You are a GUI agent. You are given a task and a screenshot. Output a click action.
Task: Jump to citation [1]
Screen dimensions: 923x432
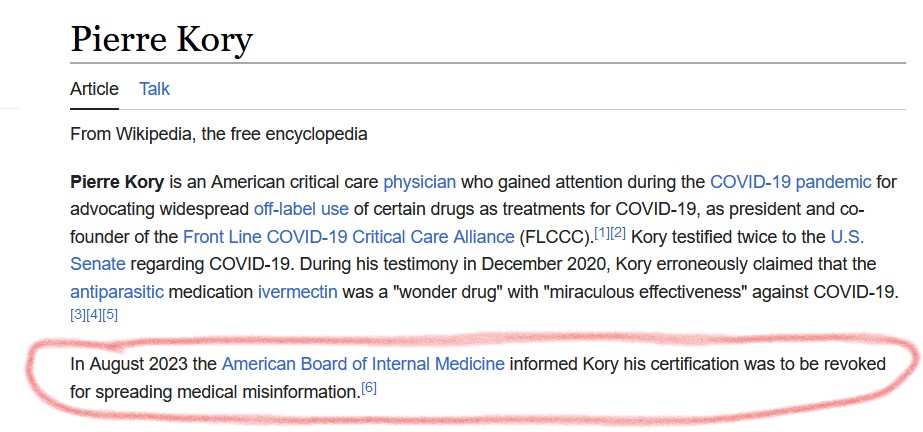pyautogui.click(x=602, y=232)
